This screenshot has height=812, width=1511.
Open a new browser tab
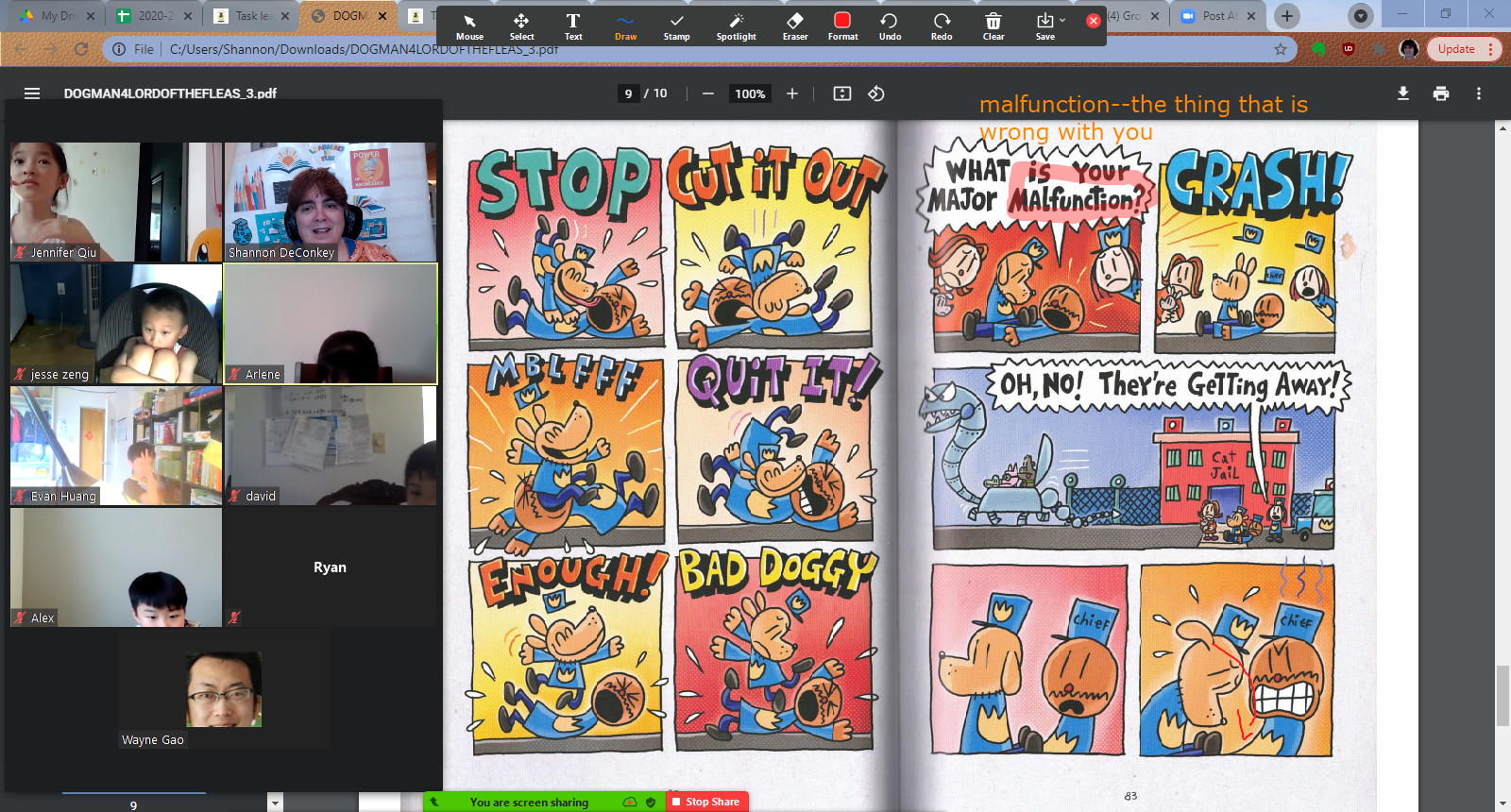[x=1286, y=16]
